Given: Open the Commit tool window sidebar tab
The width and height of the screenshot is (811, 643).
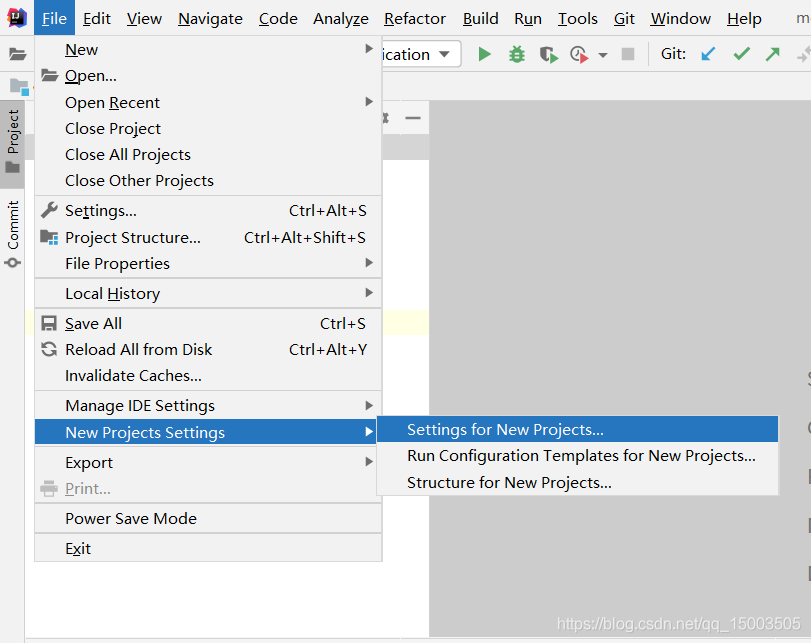Looking at the screenshot, I should pos(12,234).
